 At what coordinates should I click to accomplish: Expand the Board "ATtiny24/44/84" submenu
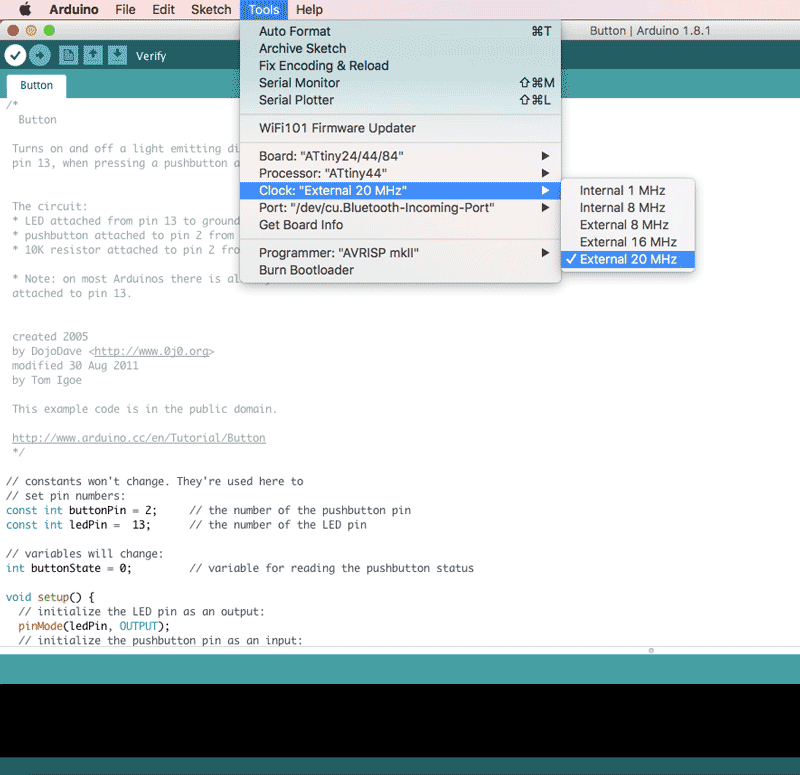[x=401, y=156]
